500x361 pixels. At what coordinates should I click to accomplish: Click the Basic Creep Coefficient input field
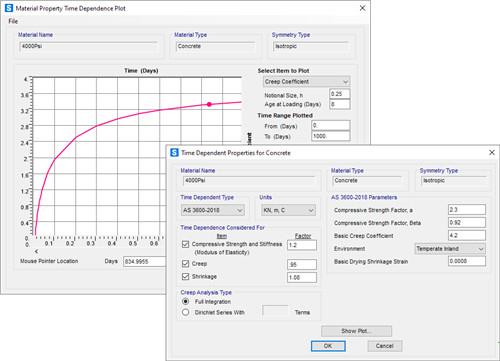click(x=467, y=235)
